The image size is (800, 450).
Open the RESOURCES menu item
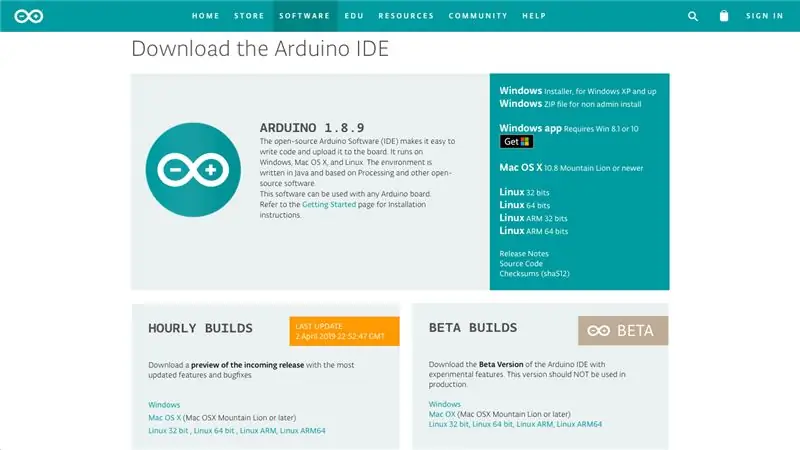[x=406, y=16]
